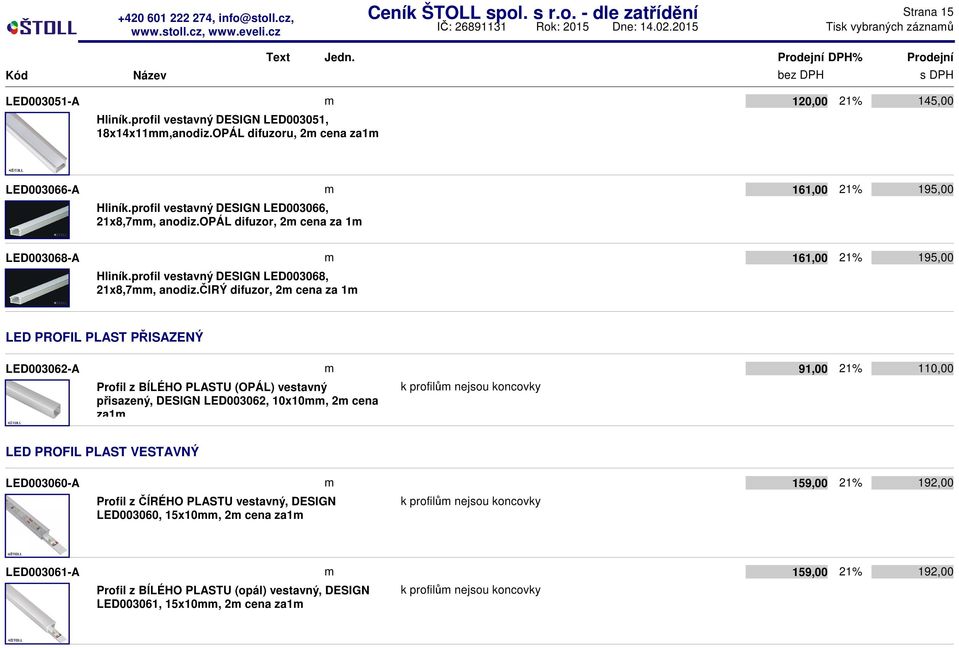
Task: Select the Strana 15 page number
Action: (928, 12)
